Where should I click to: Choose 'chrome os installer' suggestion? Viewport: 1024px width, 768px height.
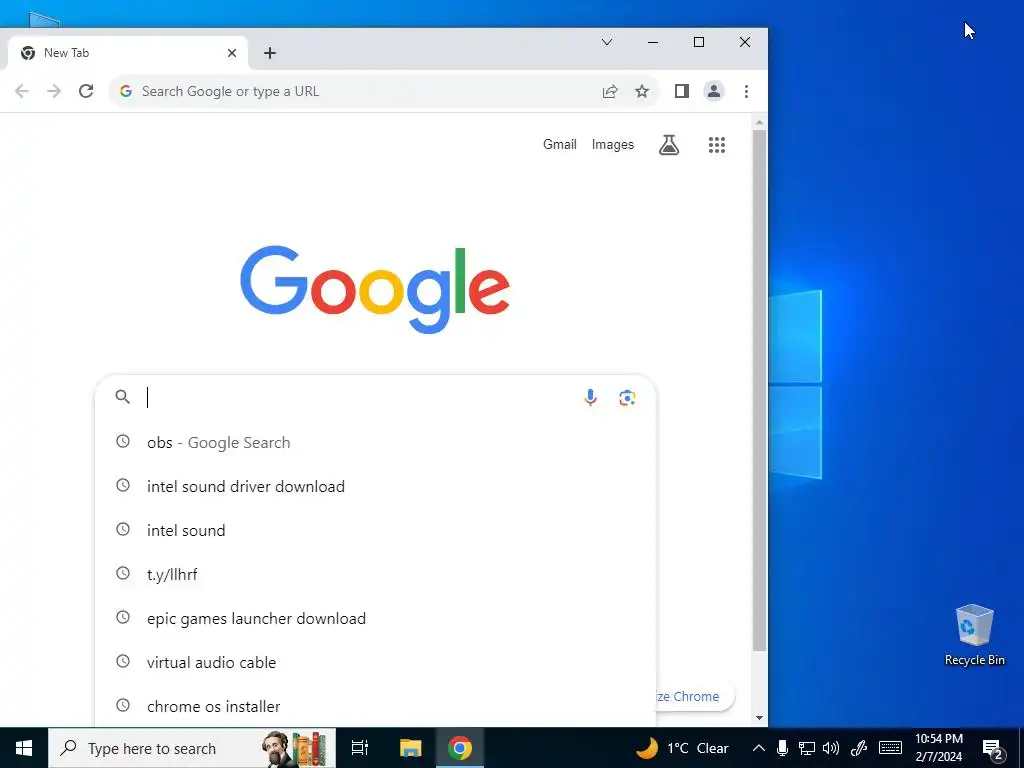pyautogui.click(x=376, y=706)
